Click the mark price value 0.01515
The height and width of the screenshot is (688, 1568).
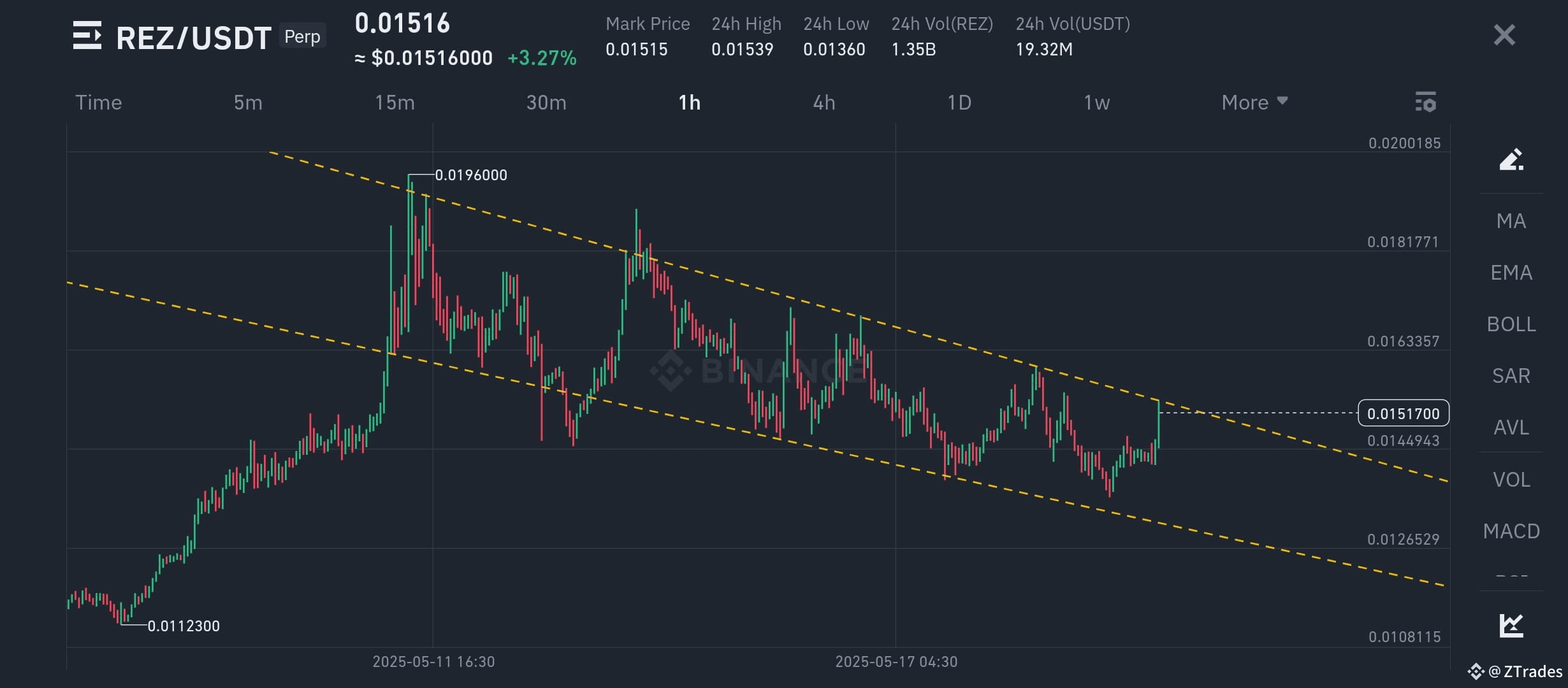click(x=637, y=50)
